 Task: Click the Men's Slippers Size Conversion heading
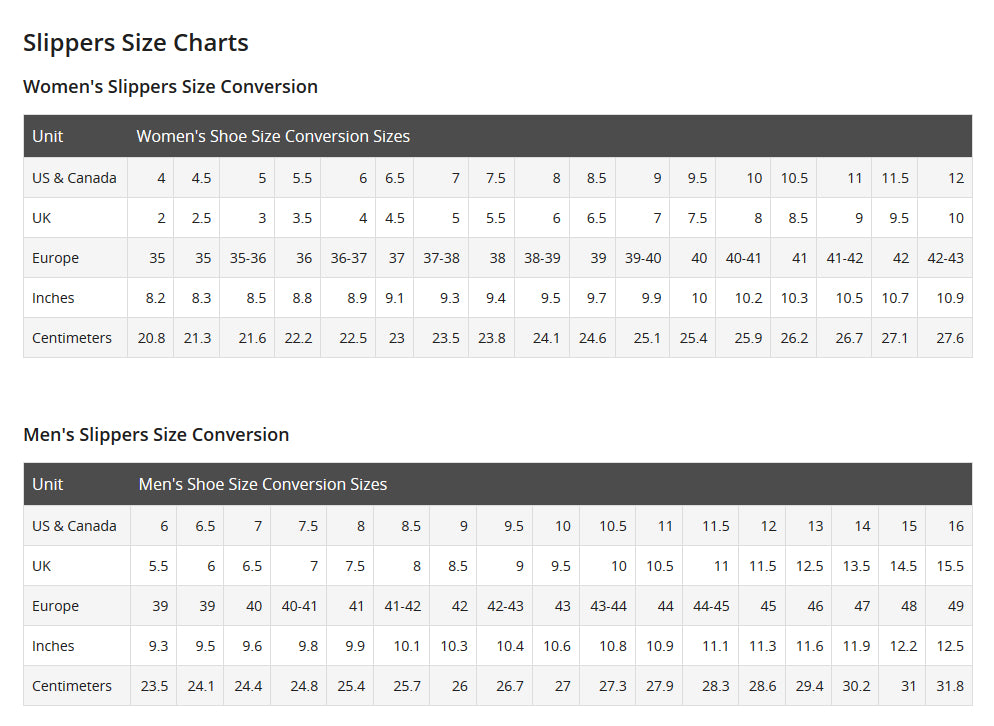click(156, 435)
